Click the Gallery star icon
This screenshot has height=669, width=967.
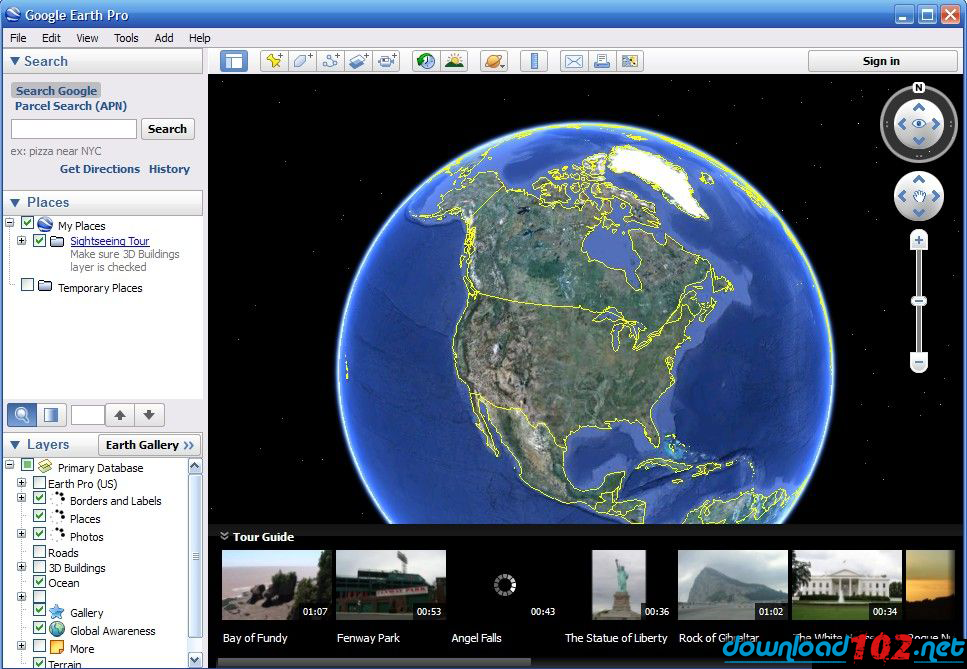pos(57,612)
